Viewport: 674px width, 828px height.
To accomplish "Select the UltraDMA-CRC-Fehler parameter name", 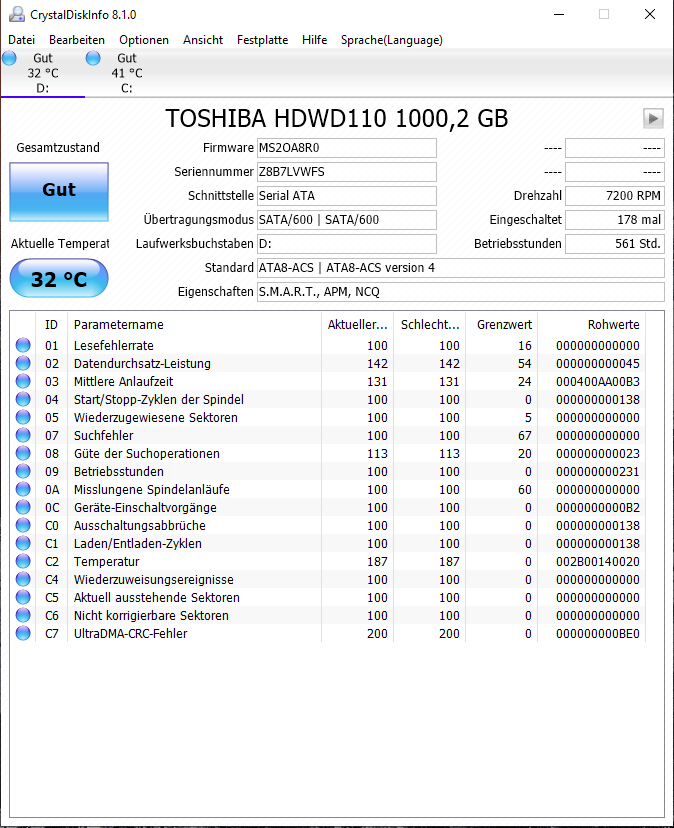I will click(x=130, y=633).
